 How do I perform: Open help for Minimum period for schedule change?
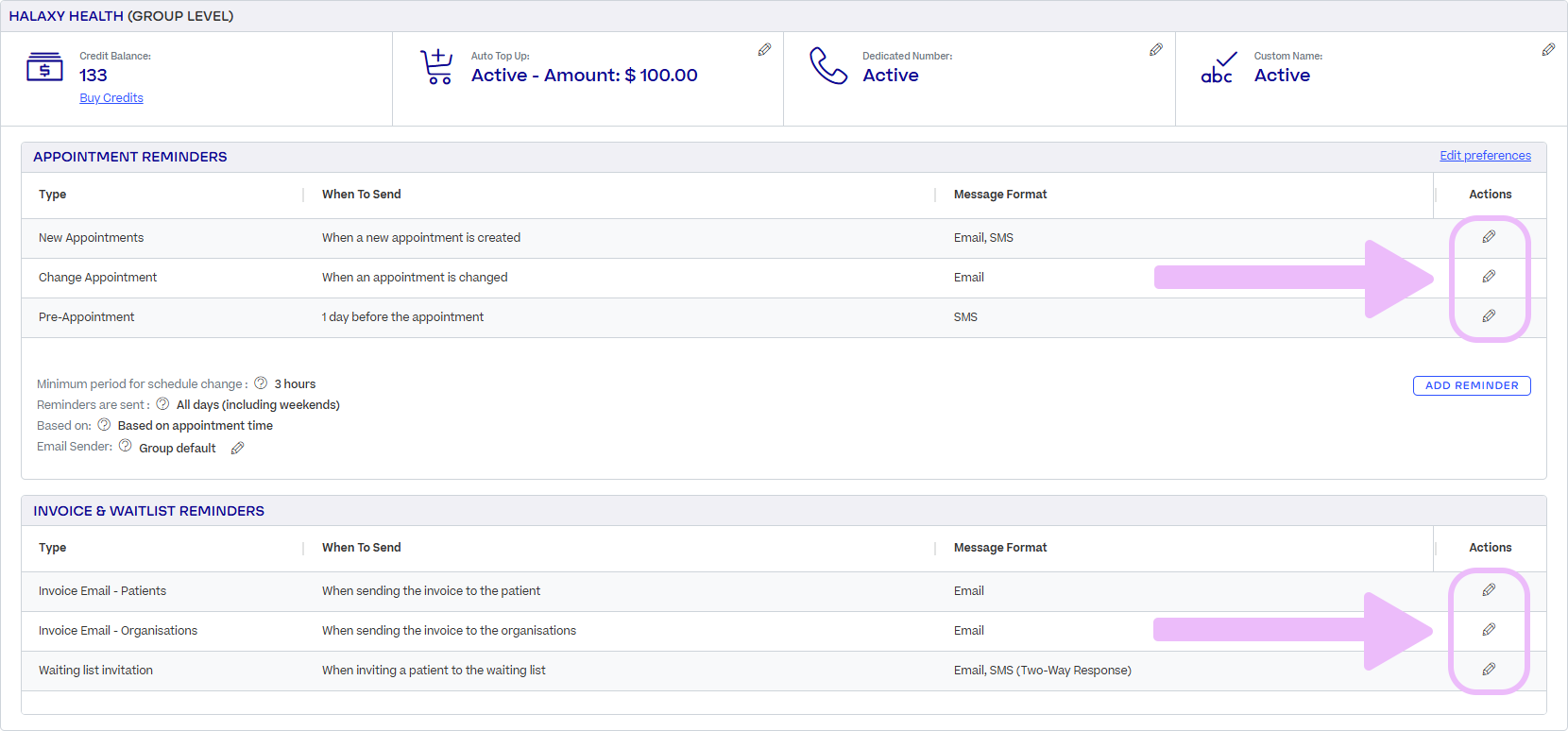coord(261,383)
